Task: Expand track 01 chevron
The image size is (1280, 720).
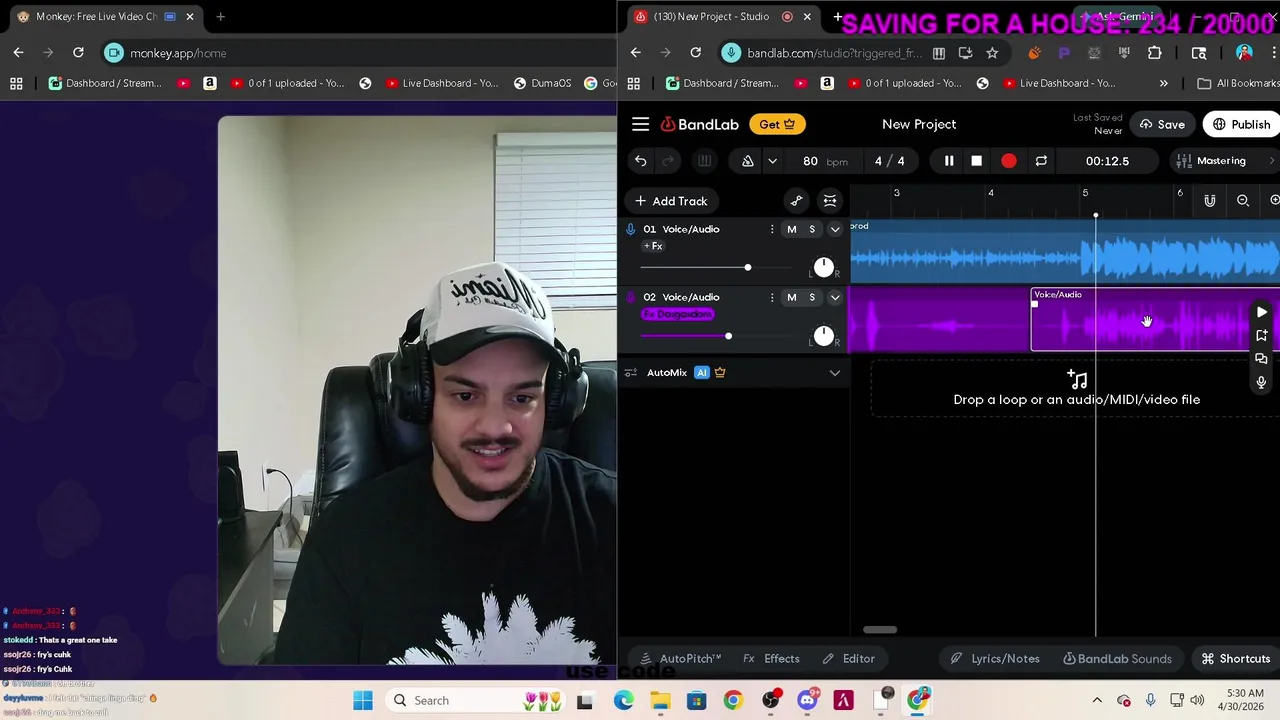Action: point(834,229)
